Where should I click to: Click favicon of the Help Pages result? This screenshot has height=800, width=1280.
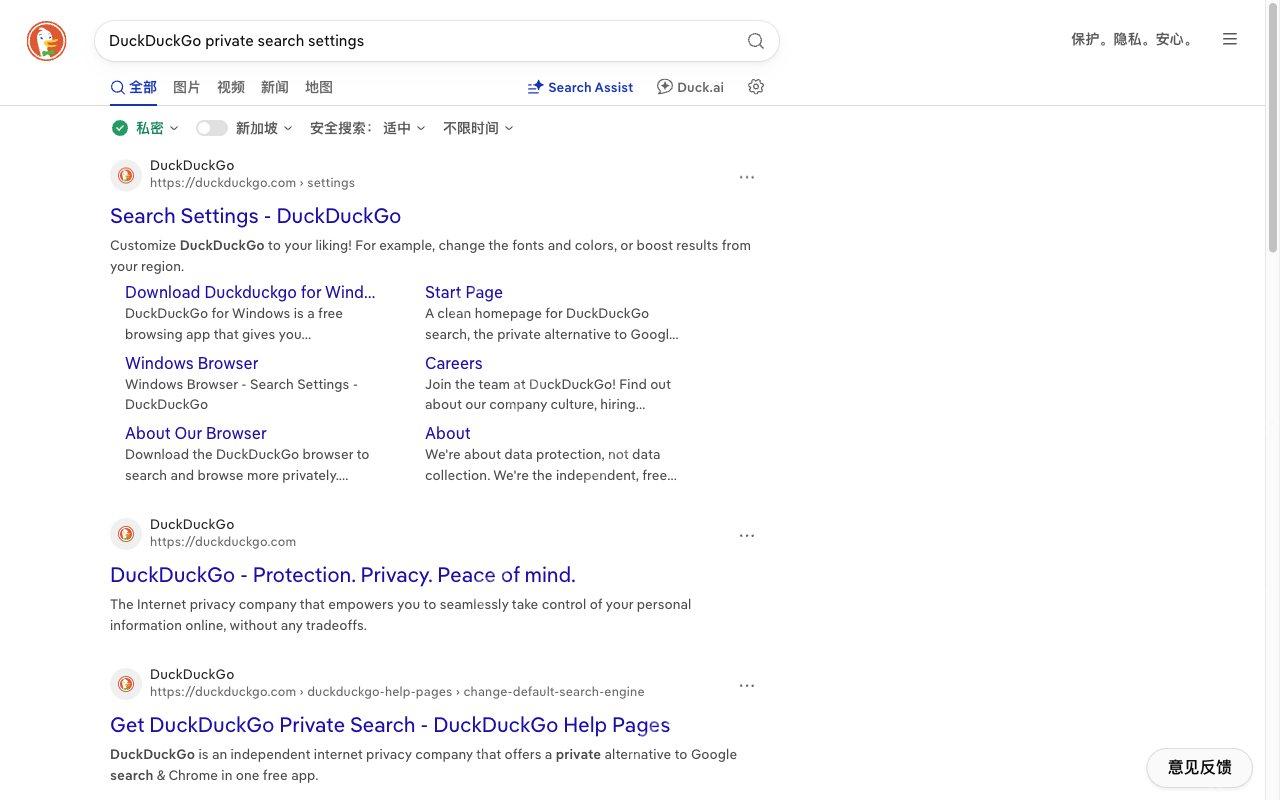click(x=126, y=684)
